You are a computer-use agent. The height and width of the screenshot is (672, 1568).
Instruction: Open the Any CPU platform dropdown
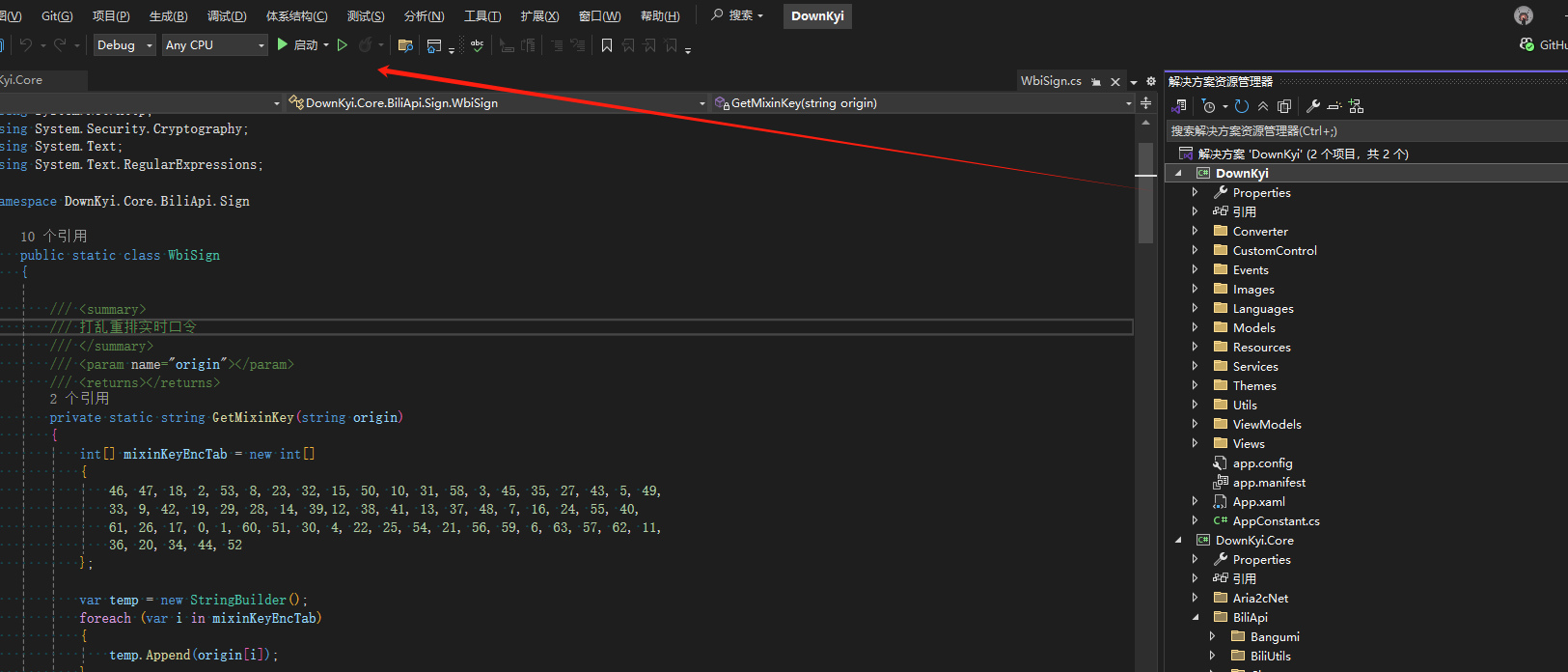[x=214, y=44]
